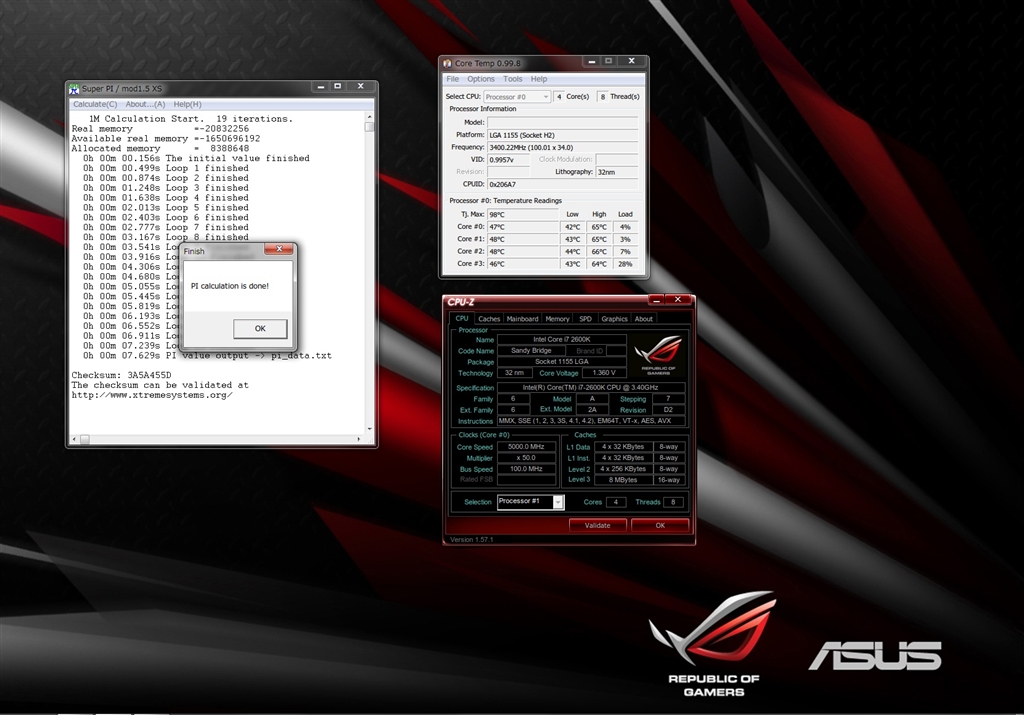1024x715 pixels.
Task: Click the 'Loop 1 finished' line in Super PI
Action: pos(166,168)
